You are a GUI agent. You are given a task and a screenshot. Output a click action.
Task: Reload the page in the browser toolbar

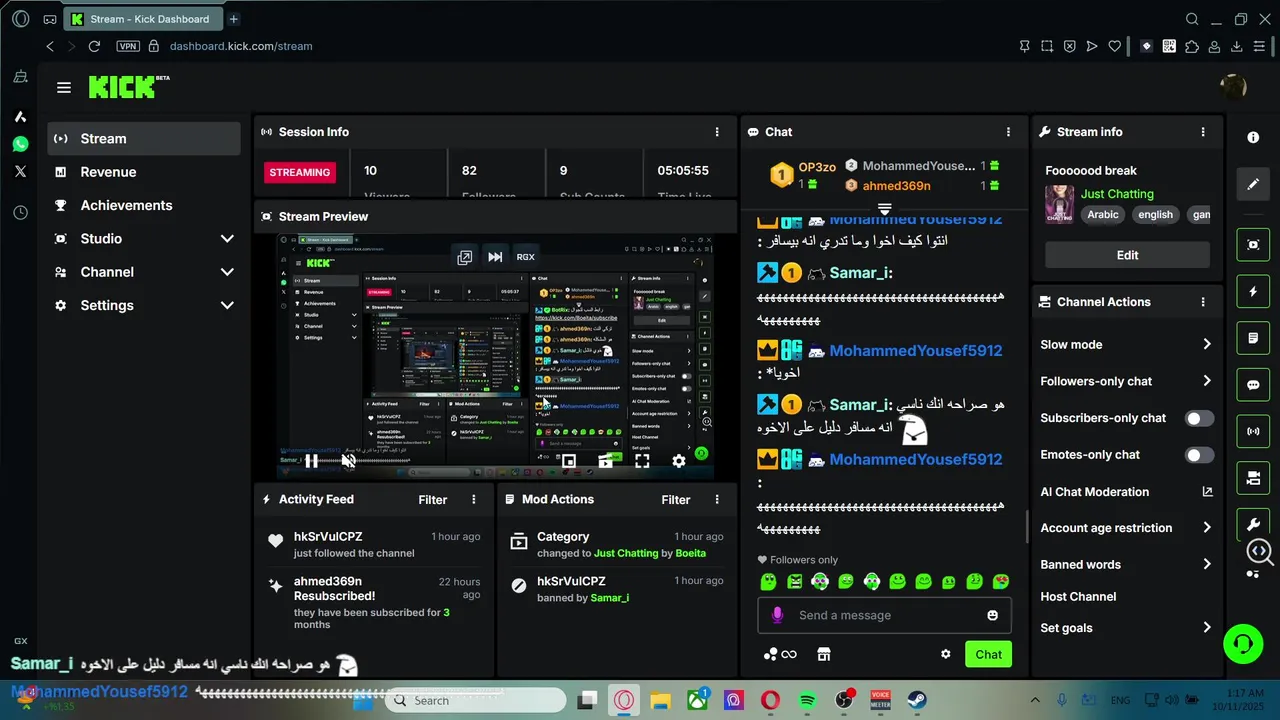coord(94,46)
